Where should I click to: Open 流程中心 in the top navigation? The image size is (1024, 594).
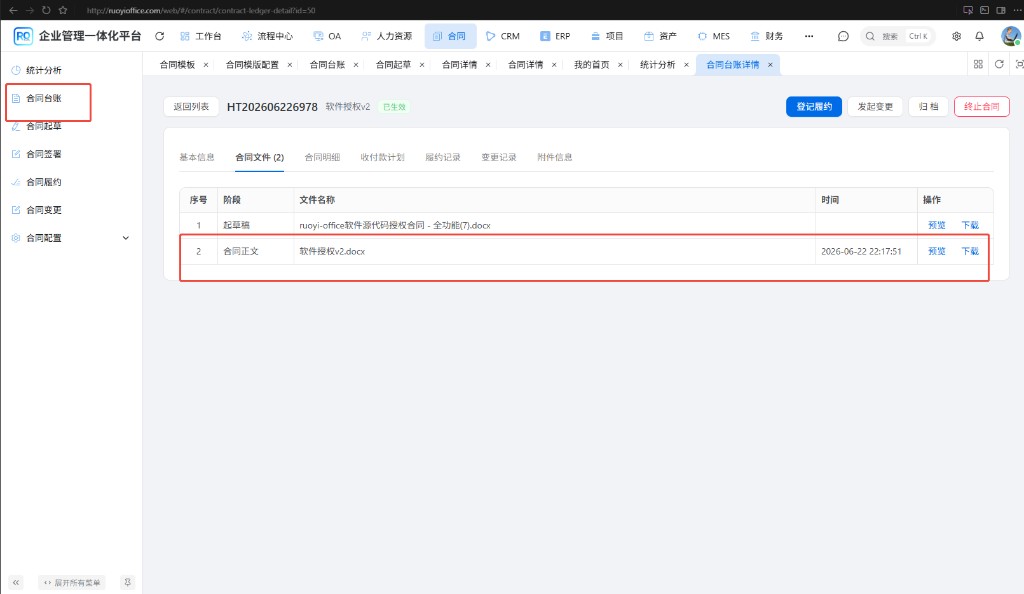coord(267,36)
